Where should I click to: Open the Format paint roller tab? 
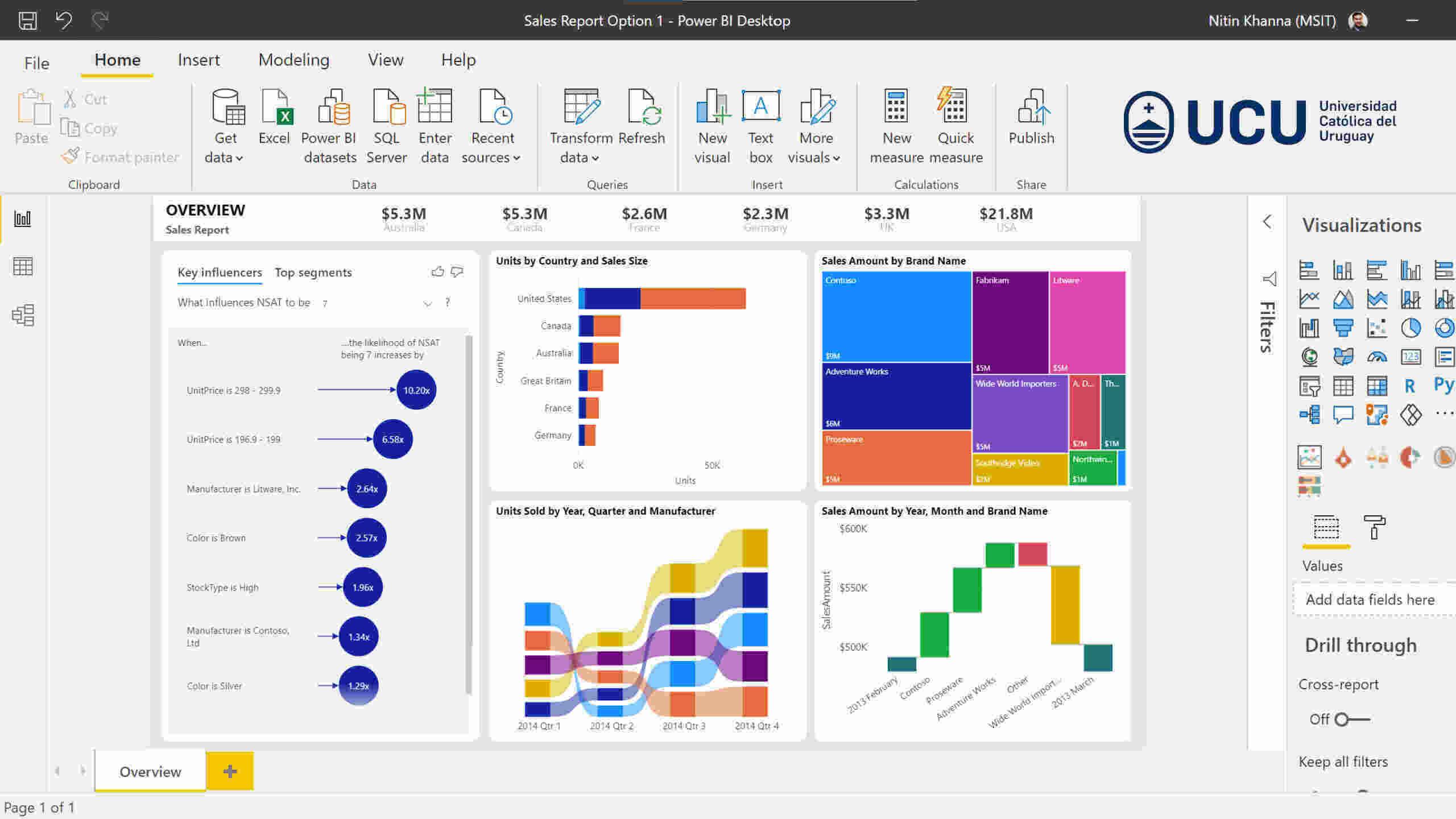[x=1374, y=527]
